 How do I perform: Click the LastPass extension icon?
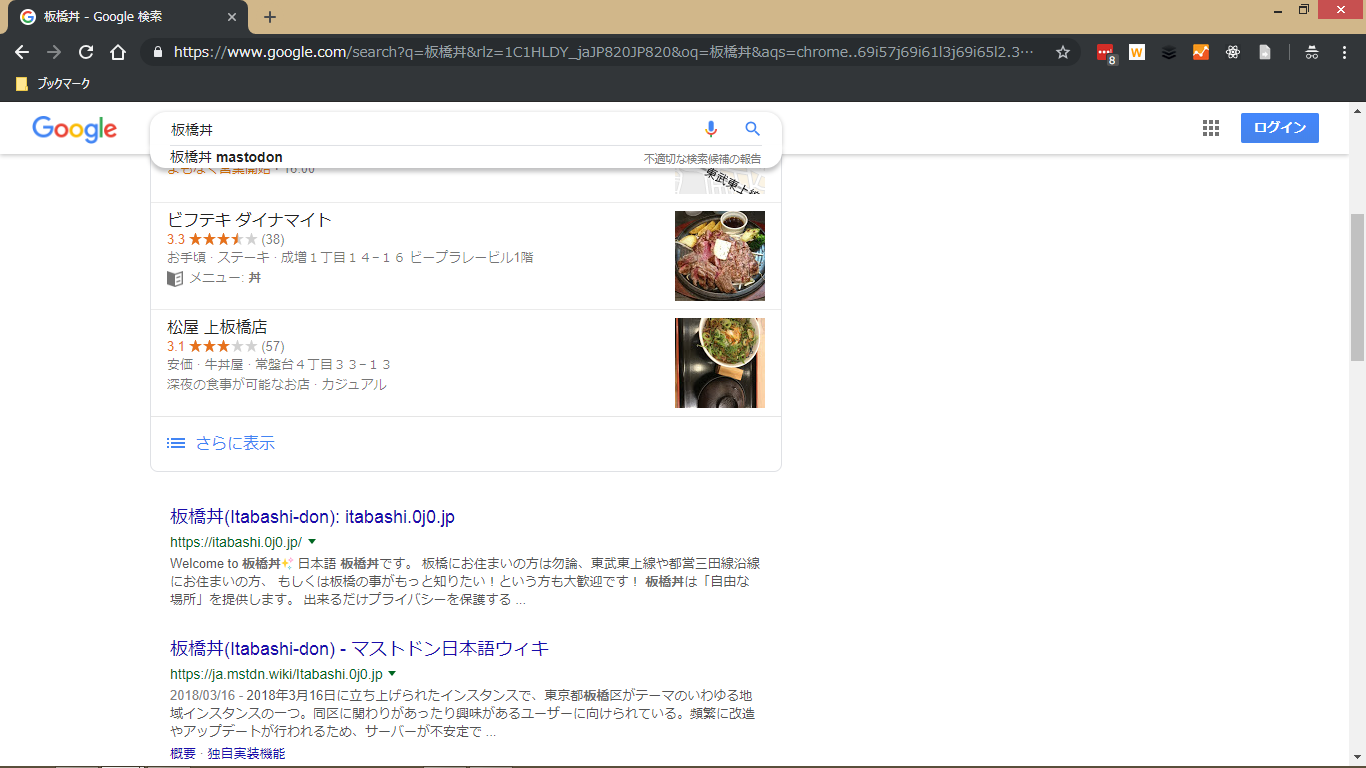tap(1105, 52)
